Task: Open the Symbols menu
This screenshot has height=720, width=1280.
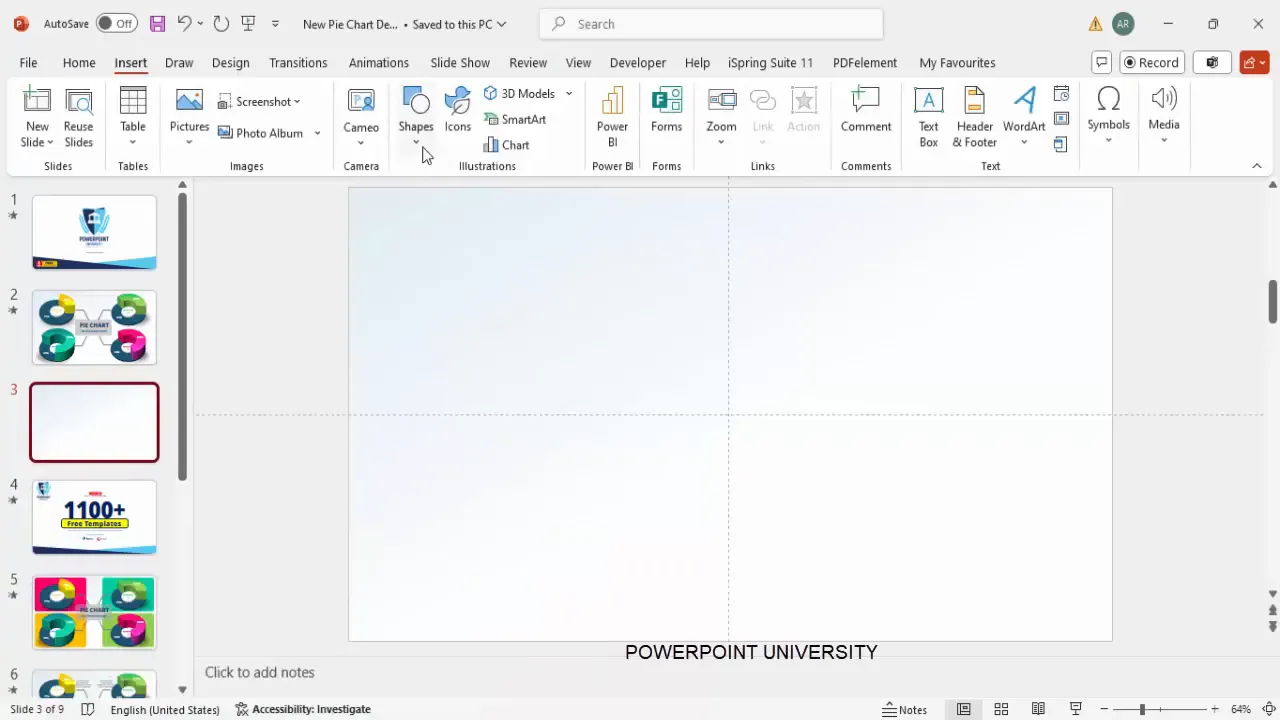Action: coord(1108,115)
